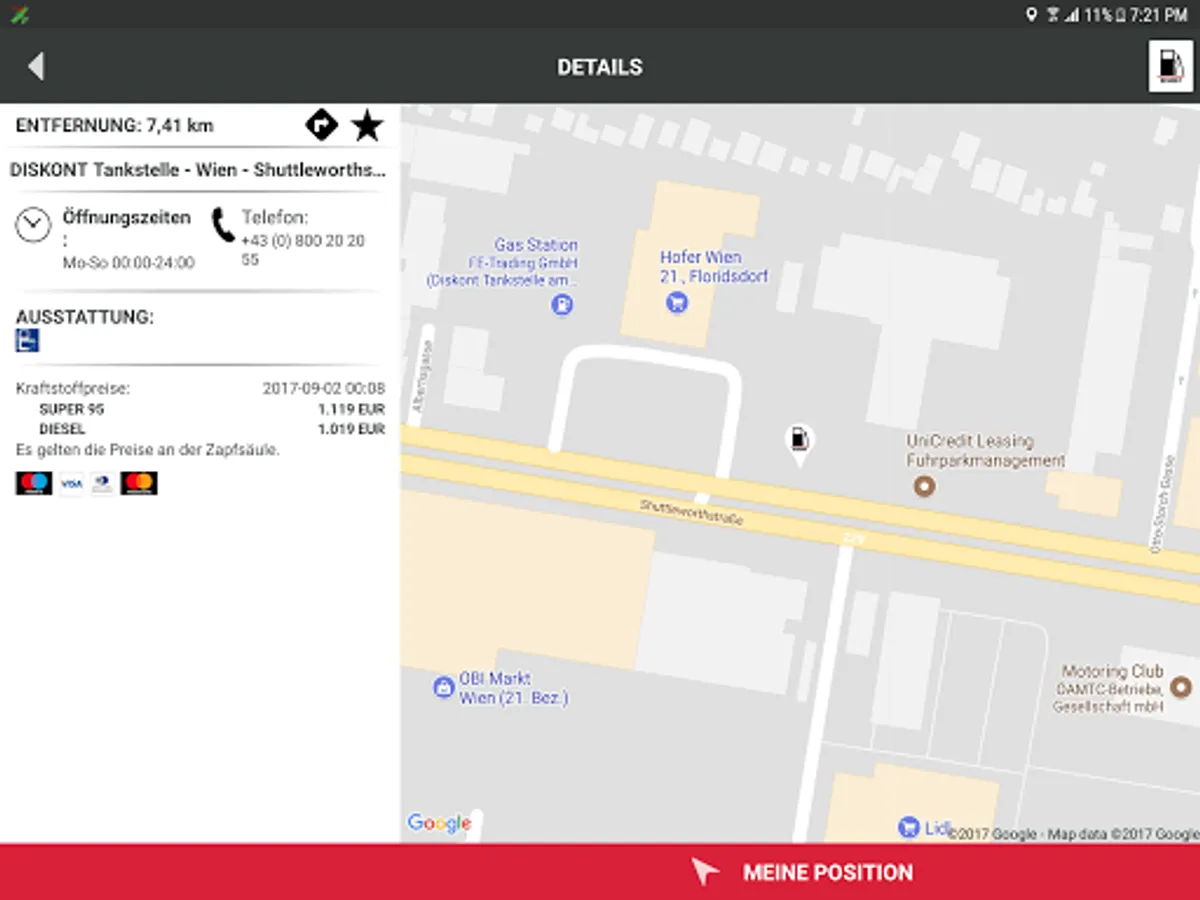This screenshot has height=900, width=1200.
Task: Open the fuel pump icon in header
Action: point(1170,67)
